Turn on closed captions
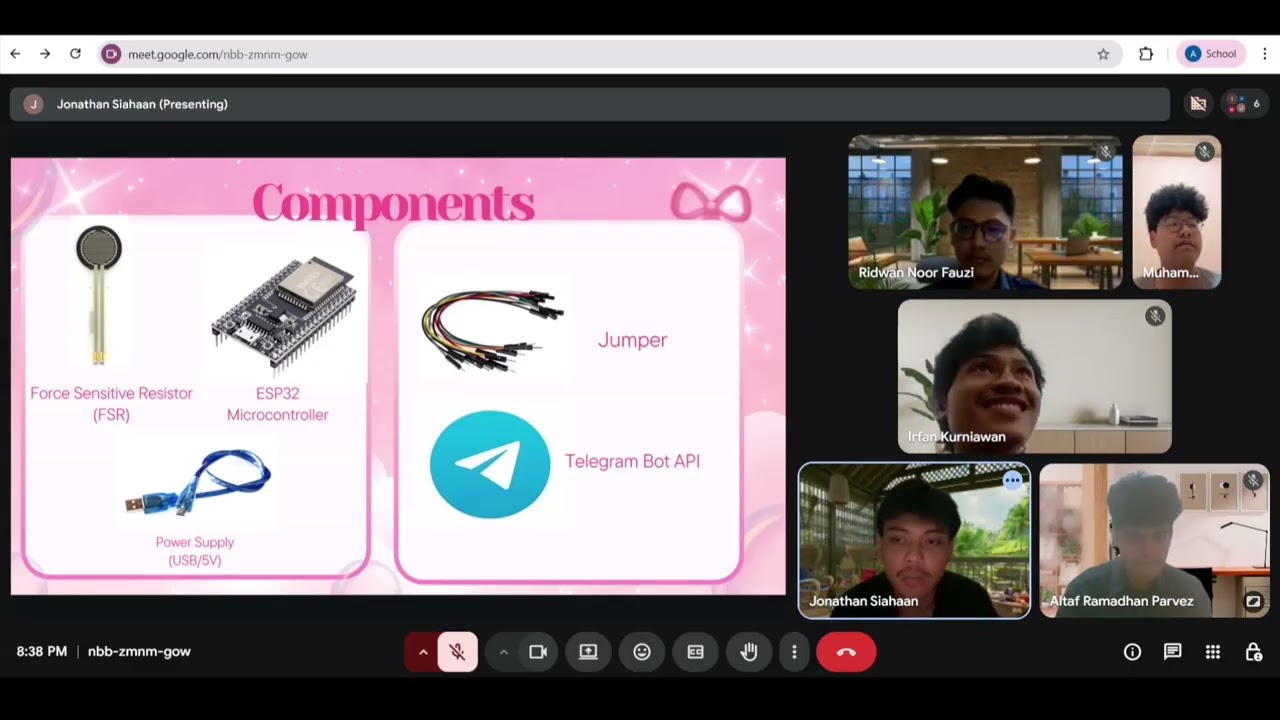 pyautogui.click(x=695, y=652)
